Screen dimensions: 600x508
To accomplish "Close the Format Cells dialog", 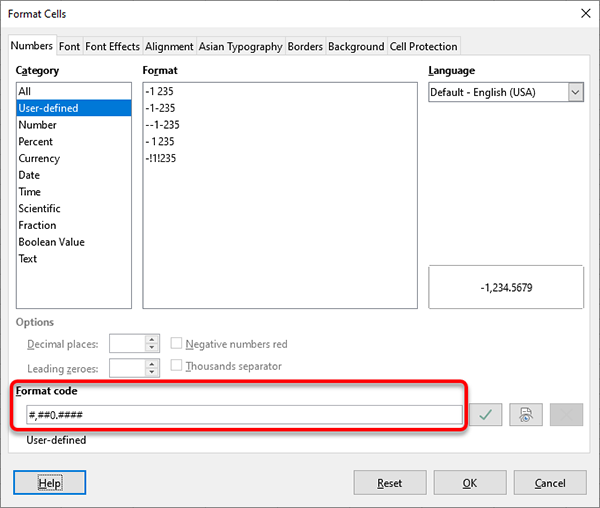I will pyautogui.click(x=585, y=14).
